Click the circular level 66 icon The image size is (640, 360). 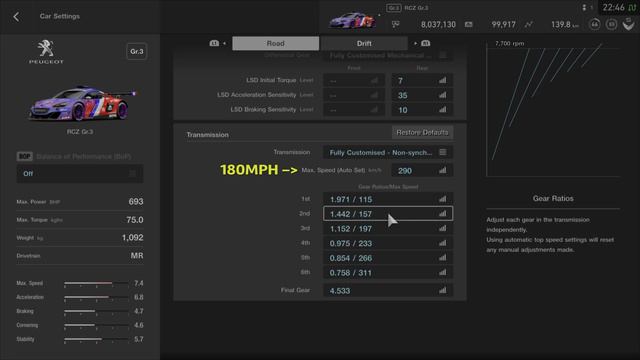595,24
